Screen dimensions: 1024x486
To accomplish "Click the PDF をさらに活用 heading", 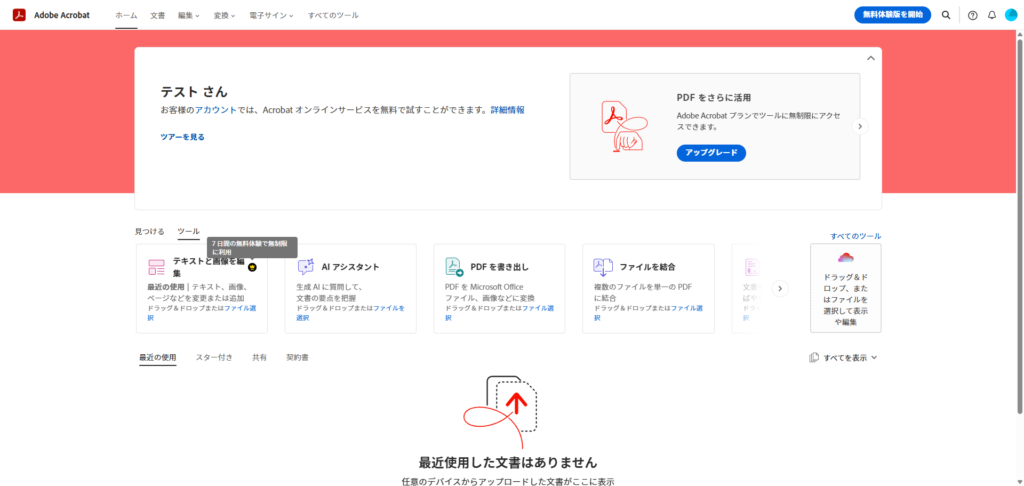I will pos(714,97).
